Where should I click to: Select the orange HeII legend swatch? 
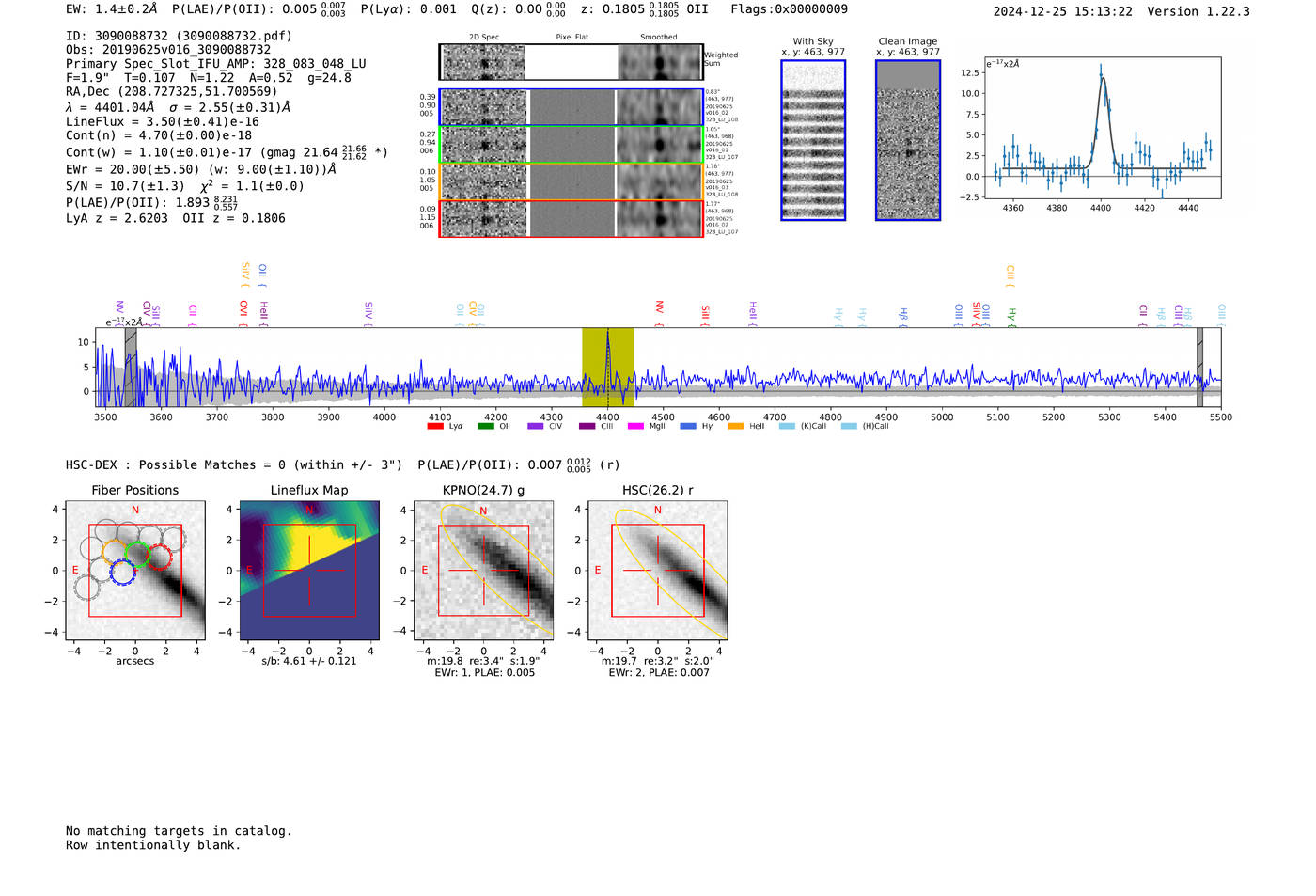735,426
